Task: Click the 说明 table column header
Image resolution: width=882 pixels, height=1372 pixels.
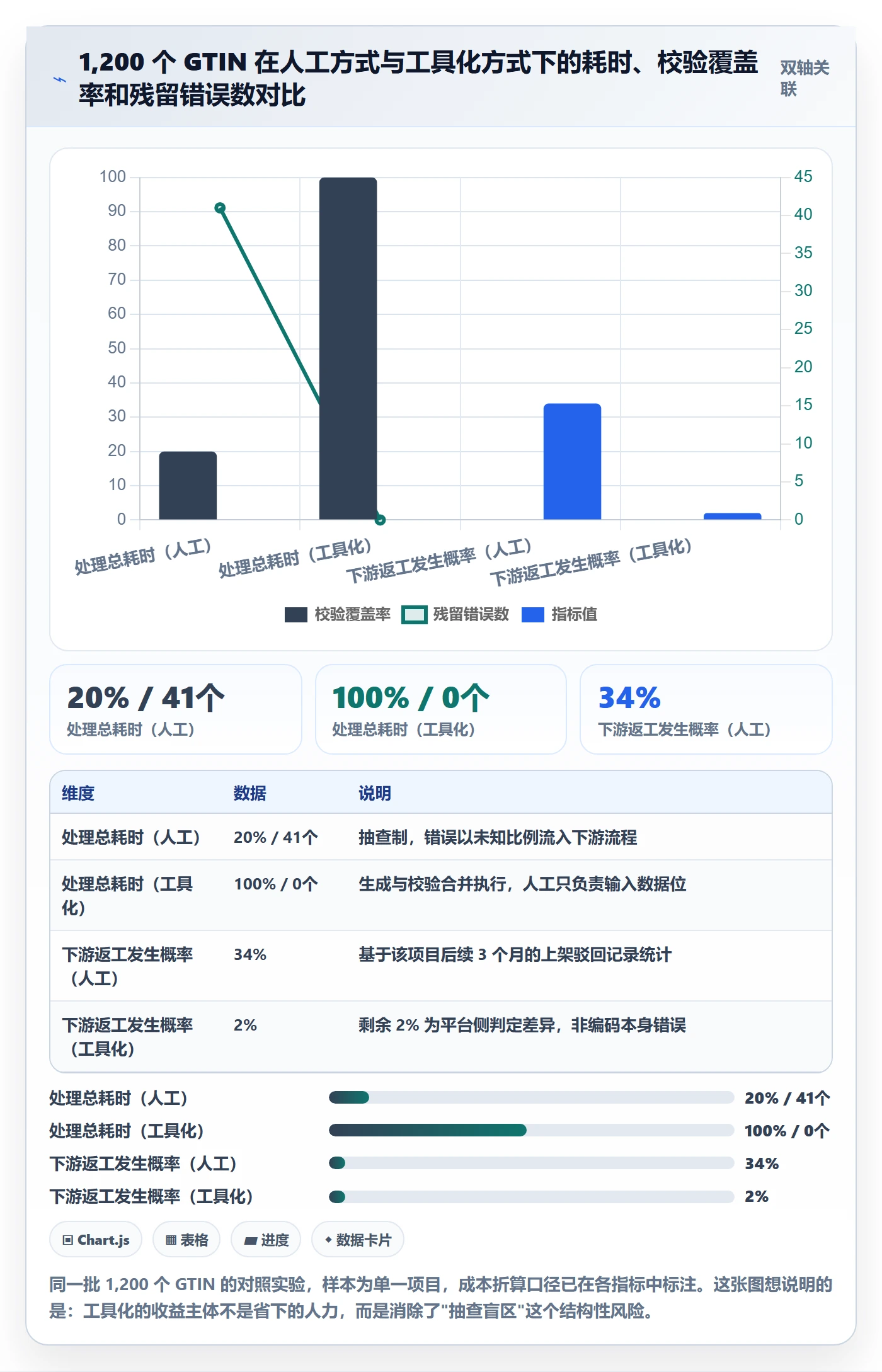Action: (x=375, y=793)
